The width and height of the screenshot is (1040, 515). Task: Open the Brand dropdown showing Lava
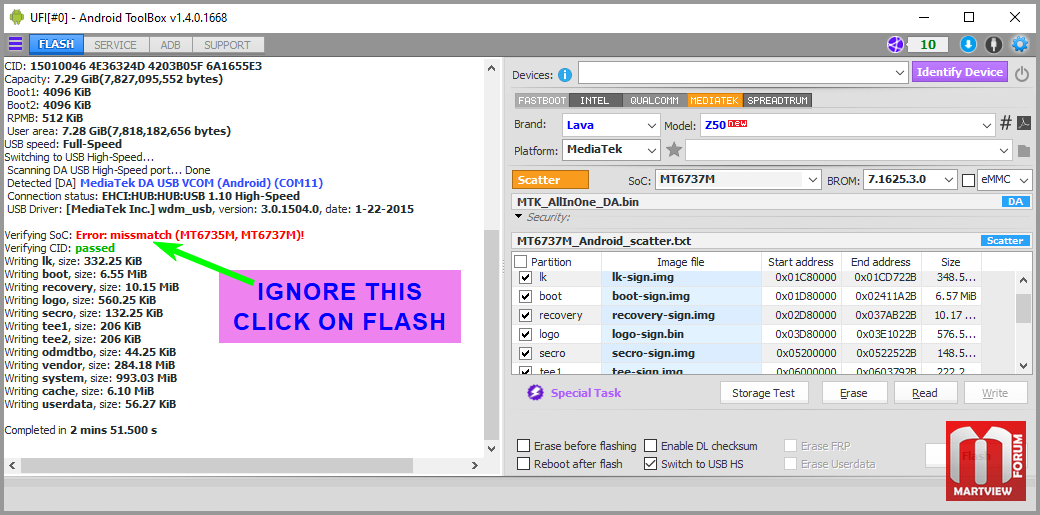[611, 125]
